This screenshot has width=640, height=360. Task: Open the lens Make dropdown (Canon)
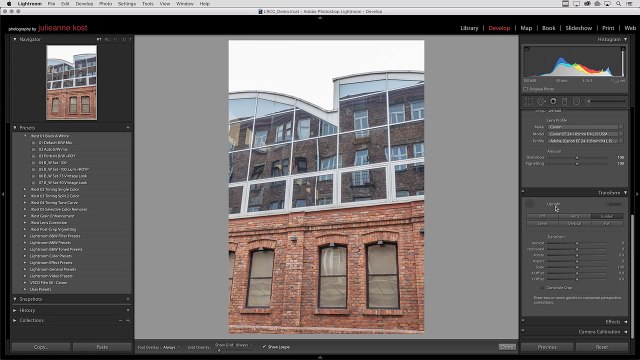coord(585,127)
